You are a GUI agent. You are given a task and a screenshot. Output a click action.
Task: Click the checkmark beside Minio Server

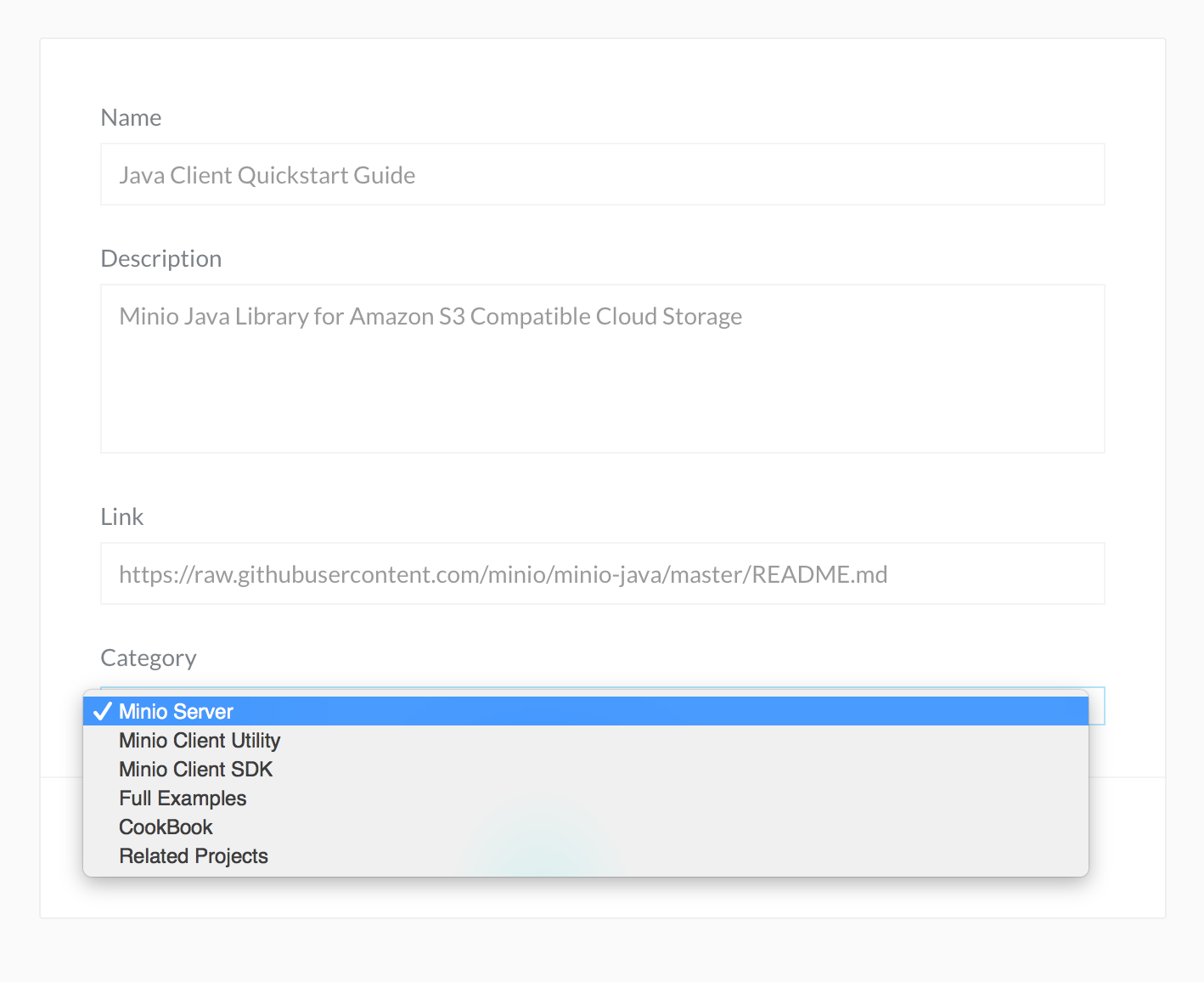[x=103, y=712]
